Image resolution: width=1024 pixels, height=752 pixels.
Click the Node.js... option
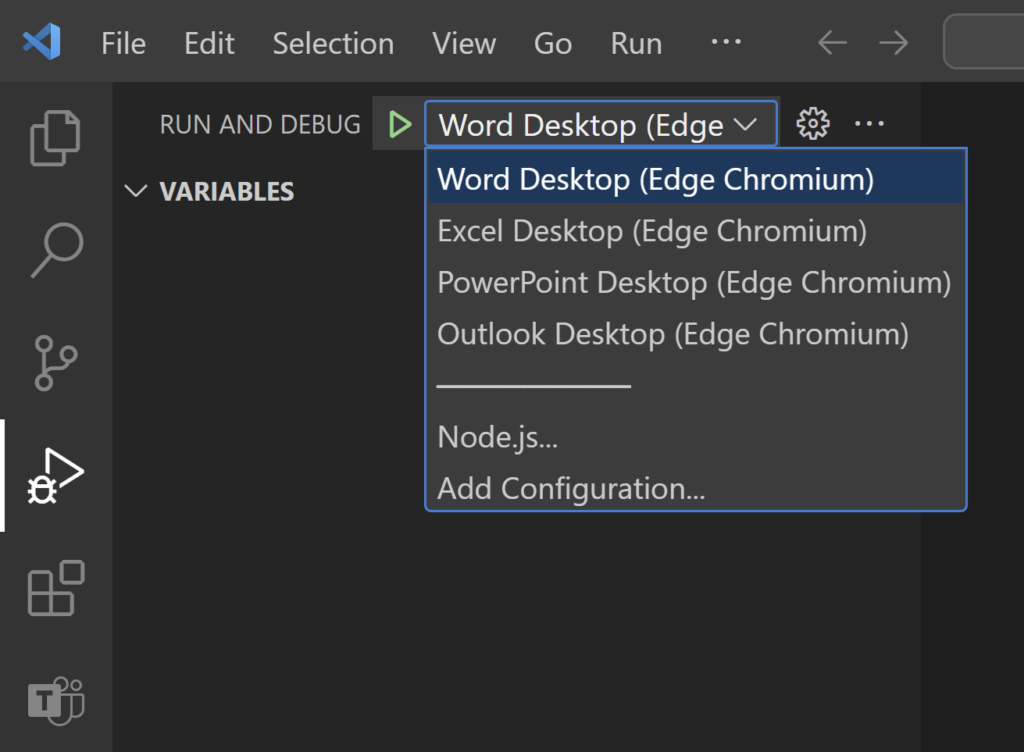tap(497, 437)
